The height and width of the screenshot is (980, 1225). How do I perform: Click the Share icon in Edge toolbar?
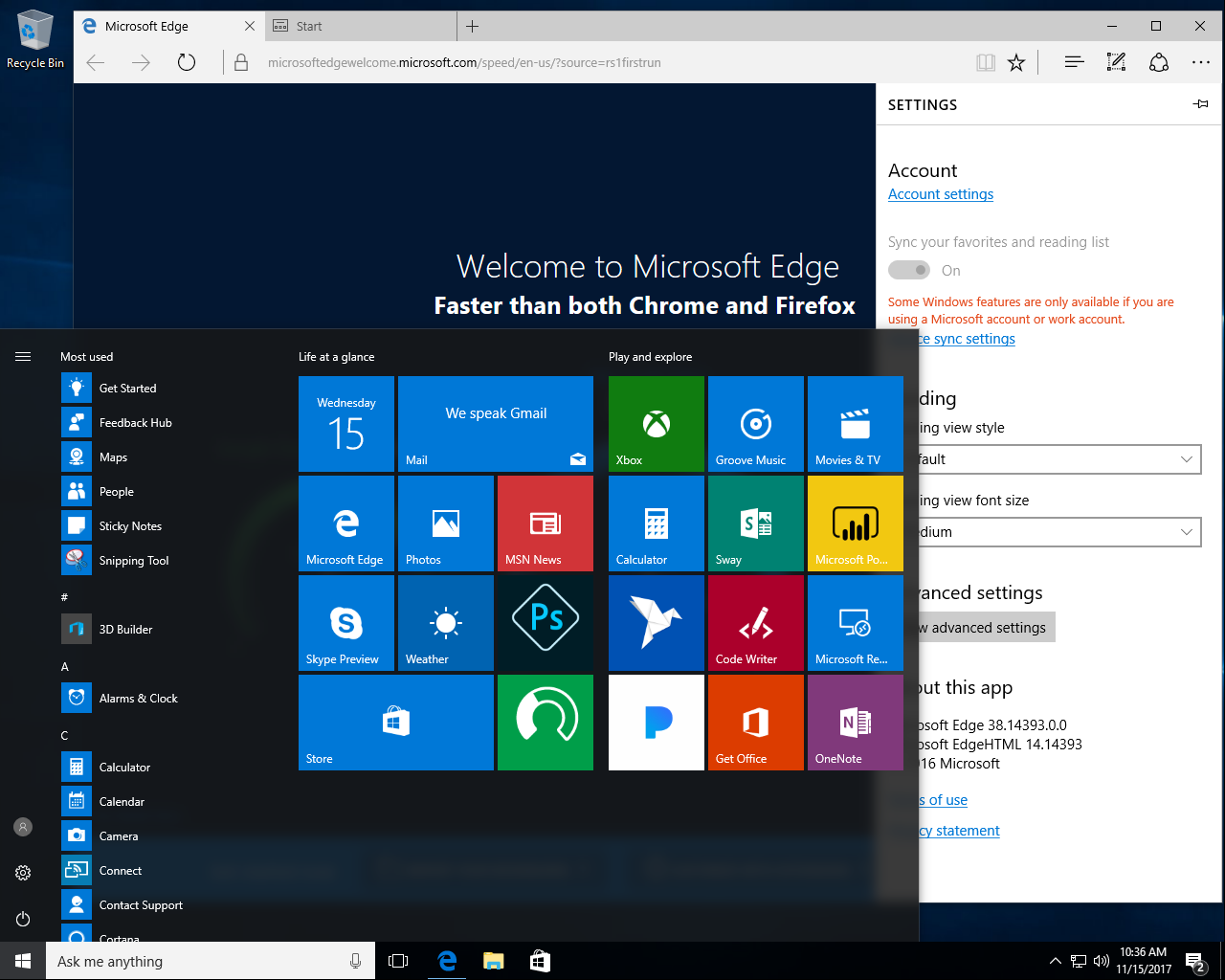click(1159, 62)
